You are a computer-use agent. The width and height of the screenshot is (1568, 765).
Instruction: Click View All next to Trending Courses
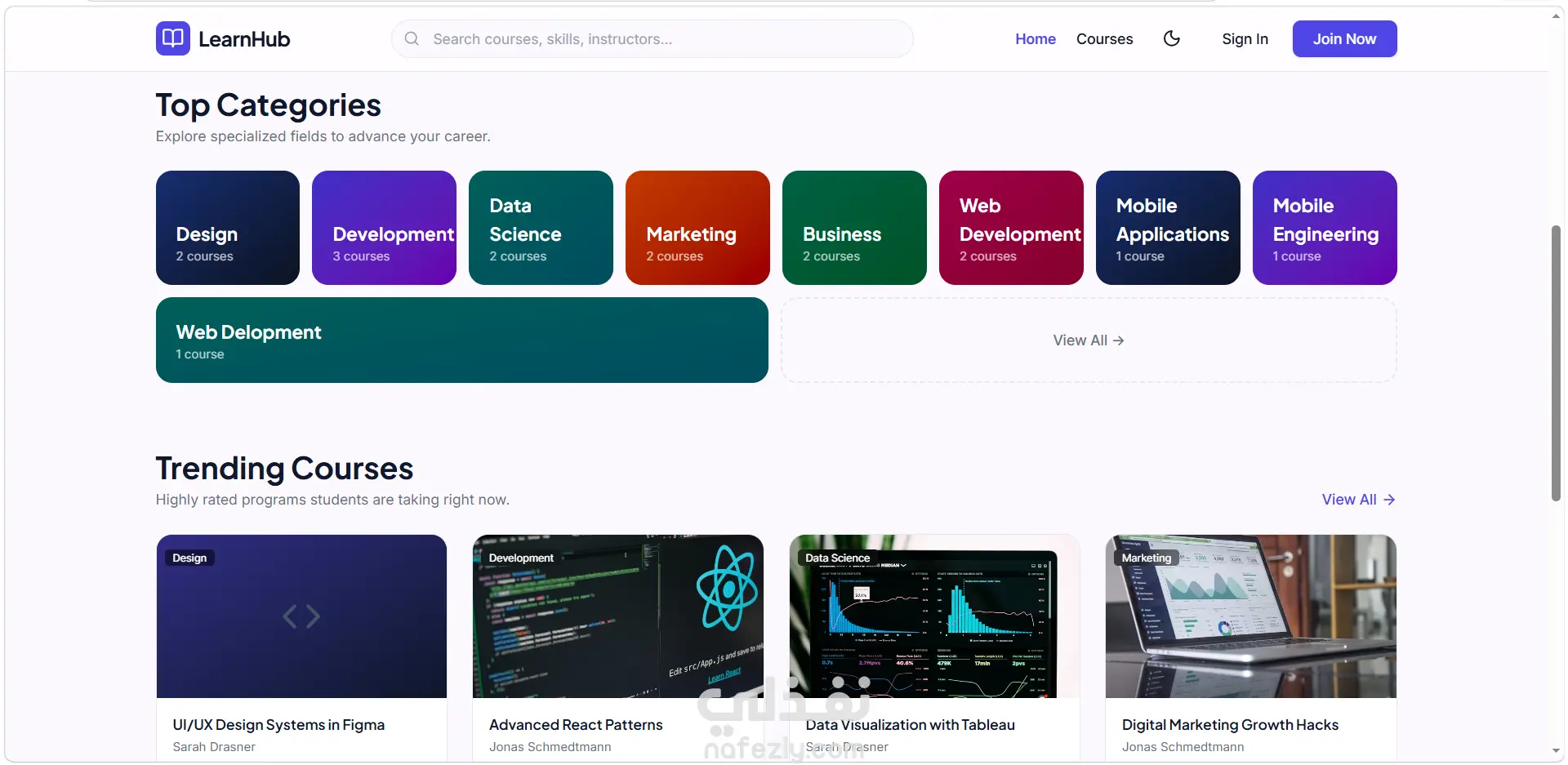click(1359, 500)
